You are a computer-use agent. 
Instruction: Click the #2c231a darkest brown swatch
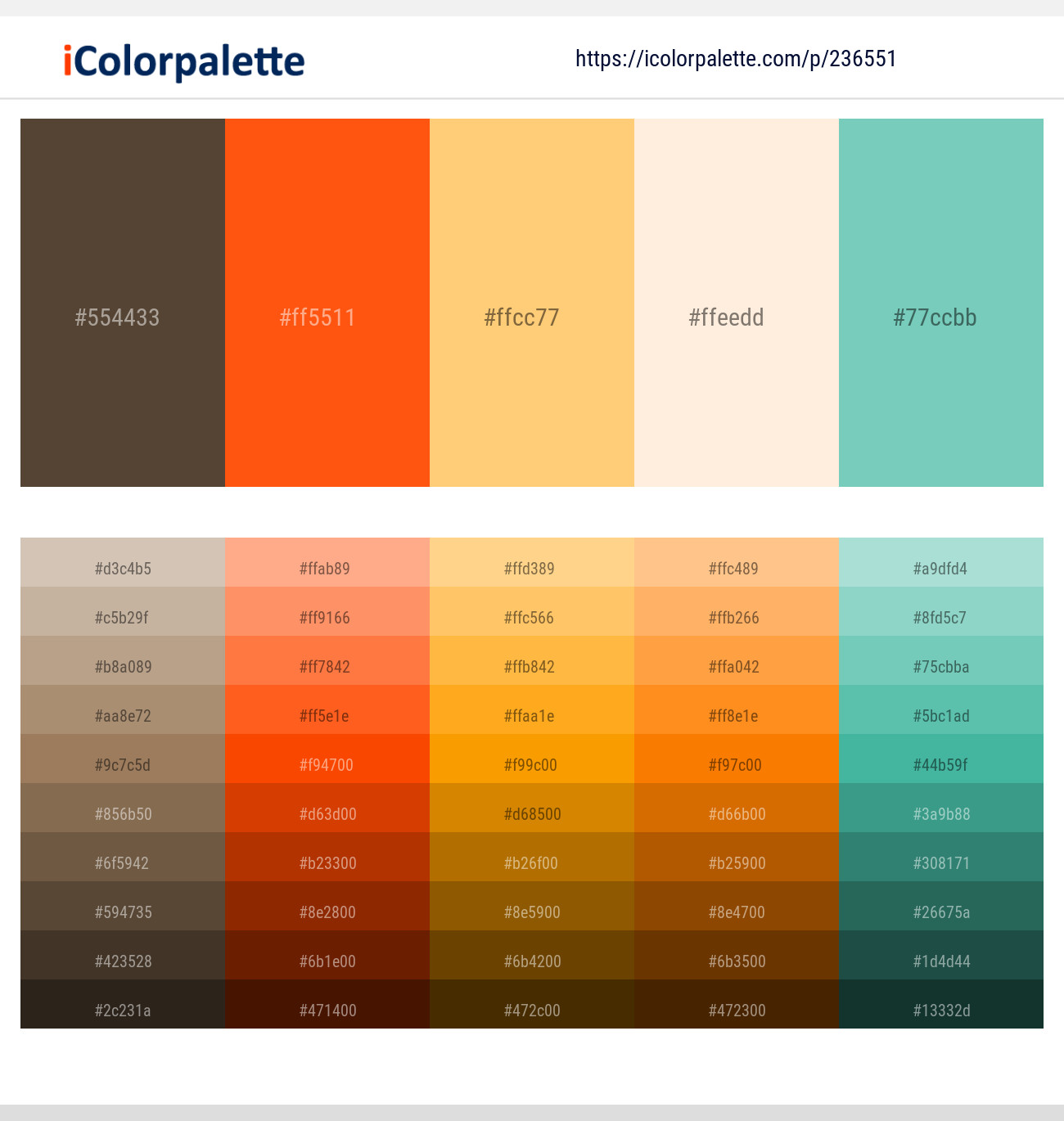tap(122, 1011)
